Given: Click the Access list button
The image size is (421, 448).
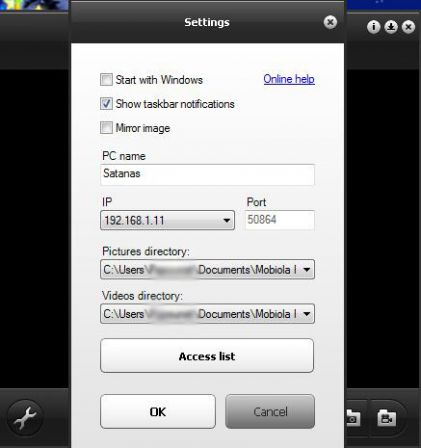Looking at the screenshot, I should tap(207, 356).
